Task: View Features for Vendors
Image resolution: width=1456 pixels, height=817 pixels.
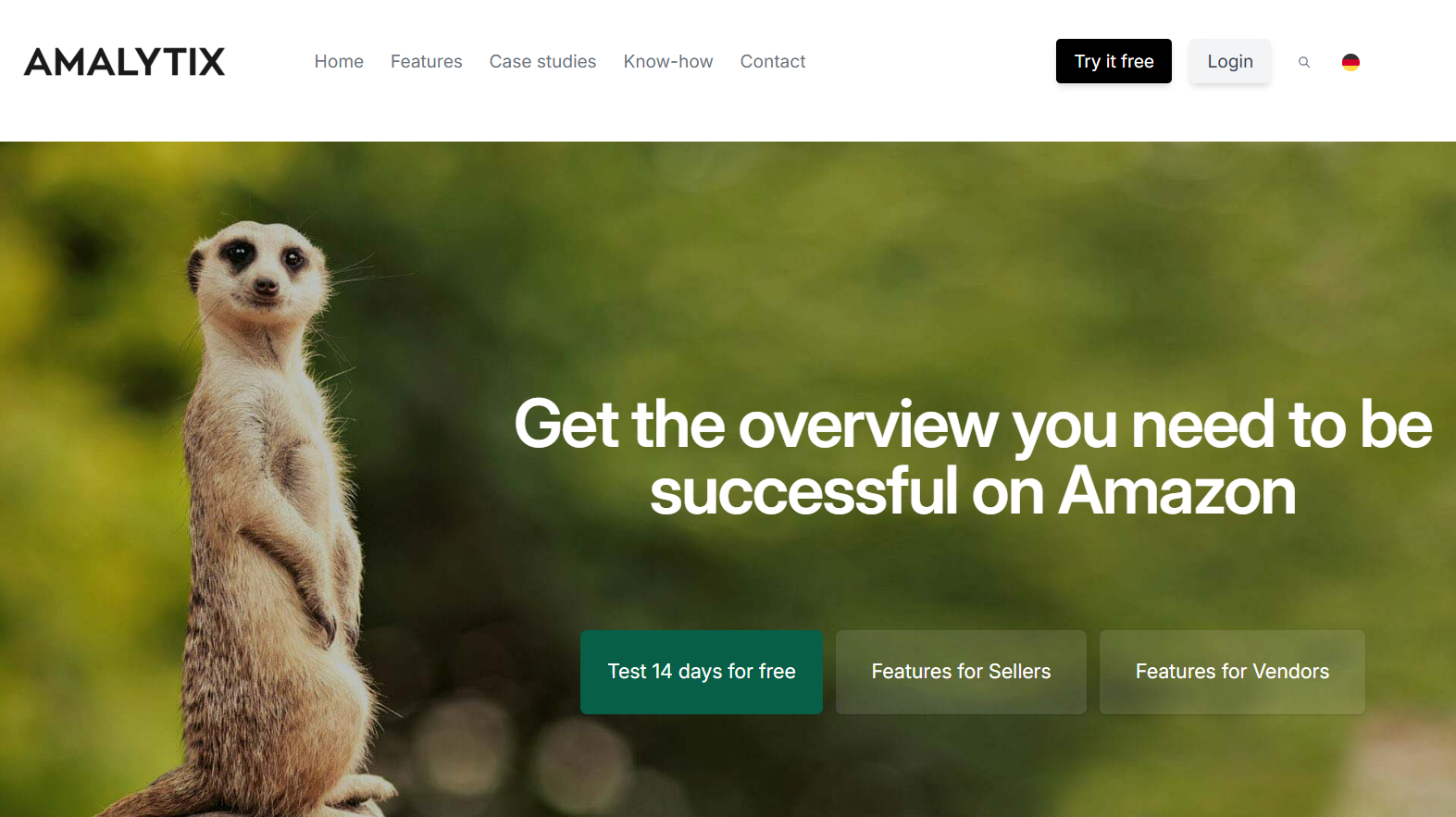Action: [1232, 672]
